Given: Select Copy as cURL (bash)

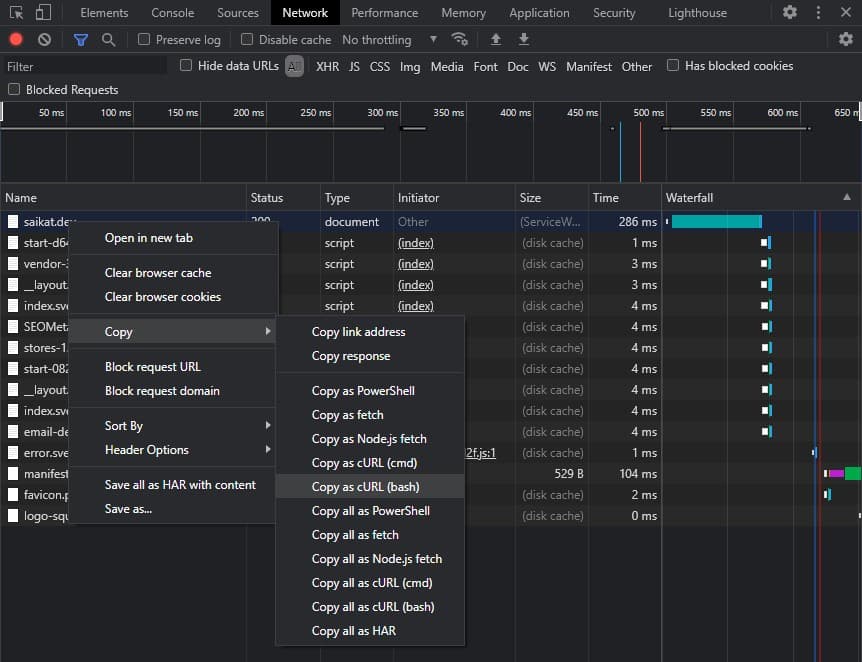Looking at the screenshot, I should (366, 487).
